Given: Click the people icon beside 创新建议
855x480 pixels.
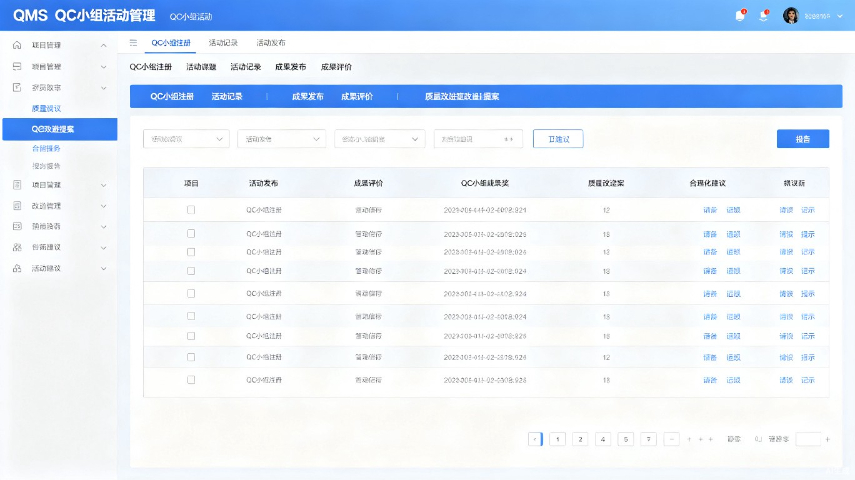Looking at the screenshot, I should click(17, 247).
